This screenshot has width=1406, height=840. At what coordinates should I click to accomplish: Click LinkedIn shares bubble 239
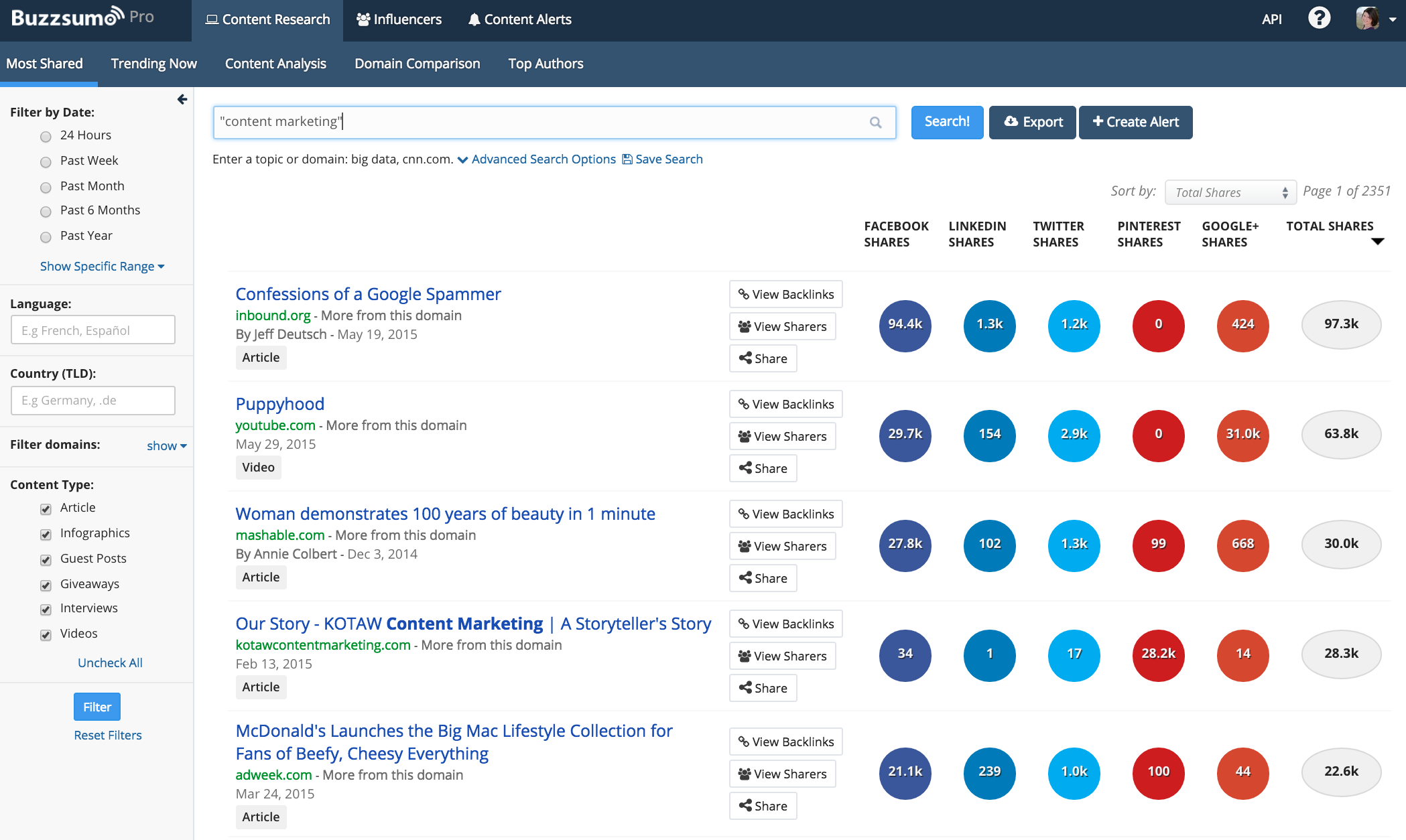pyautogui.click(x=989, y=773)
